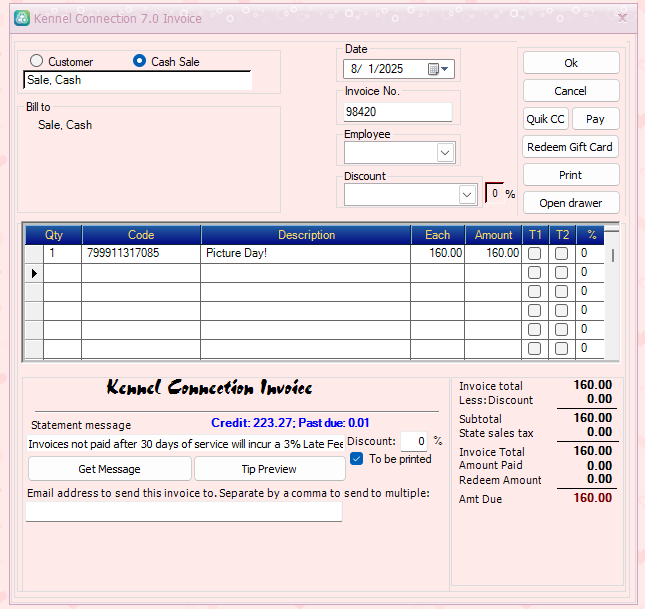Click the Qty cell showing 1
This screenshot has height=609, width=645.
point(62,253)
